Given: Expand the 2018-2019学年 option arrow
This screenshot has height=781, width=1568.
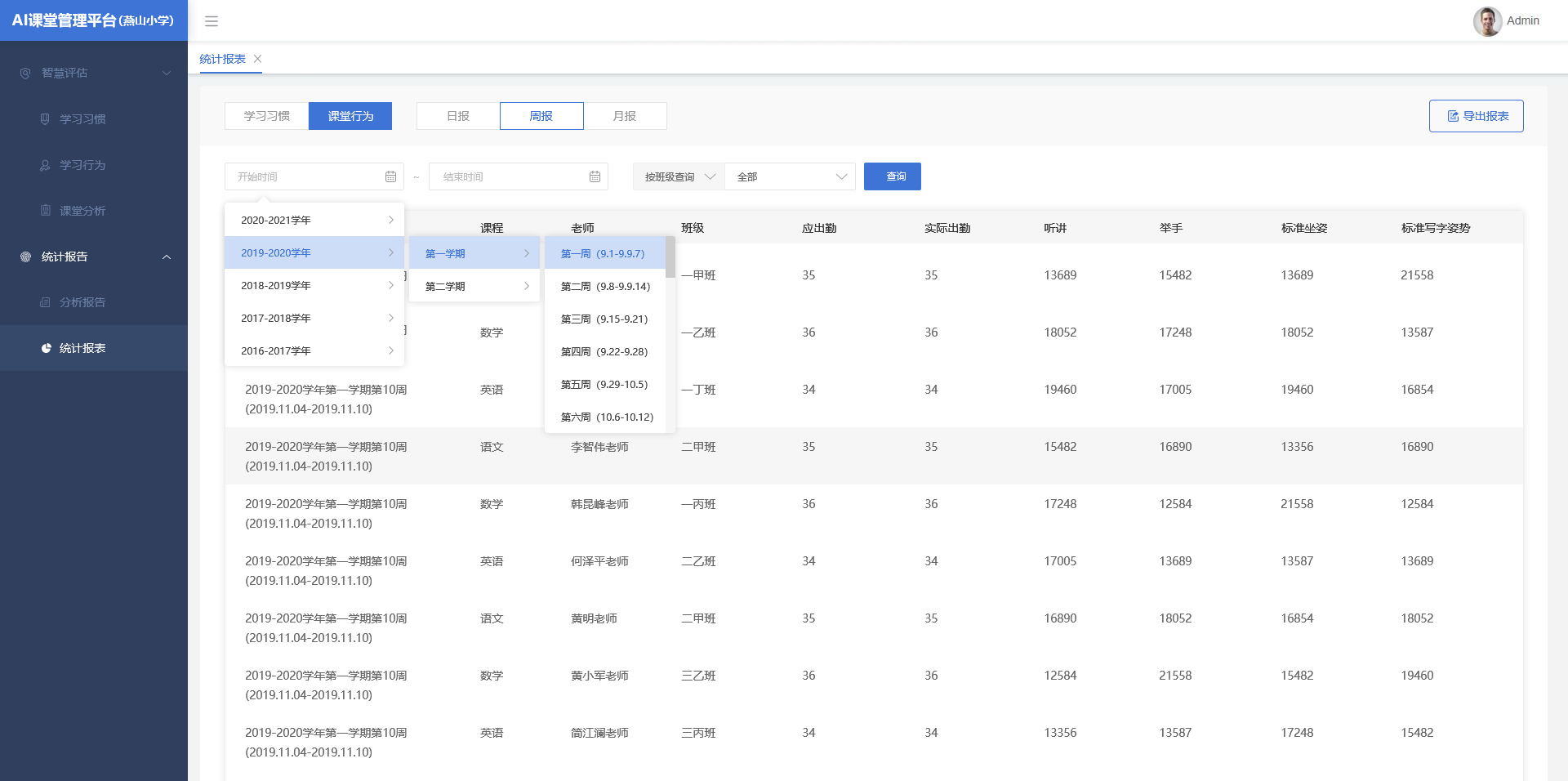Looking at the screenshot, I should [391, 285].
